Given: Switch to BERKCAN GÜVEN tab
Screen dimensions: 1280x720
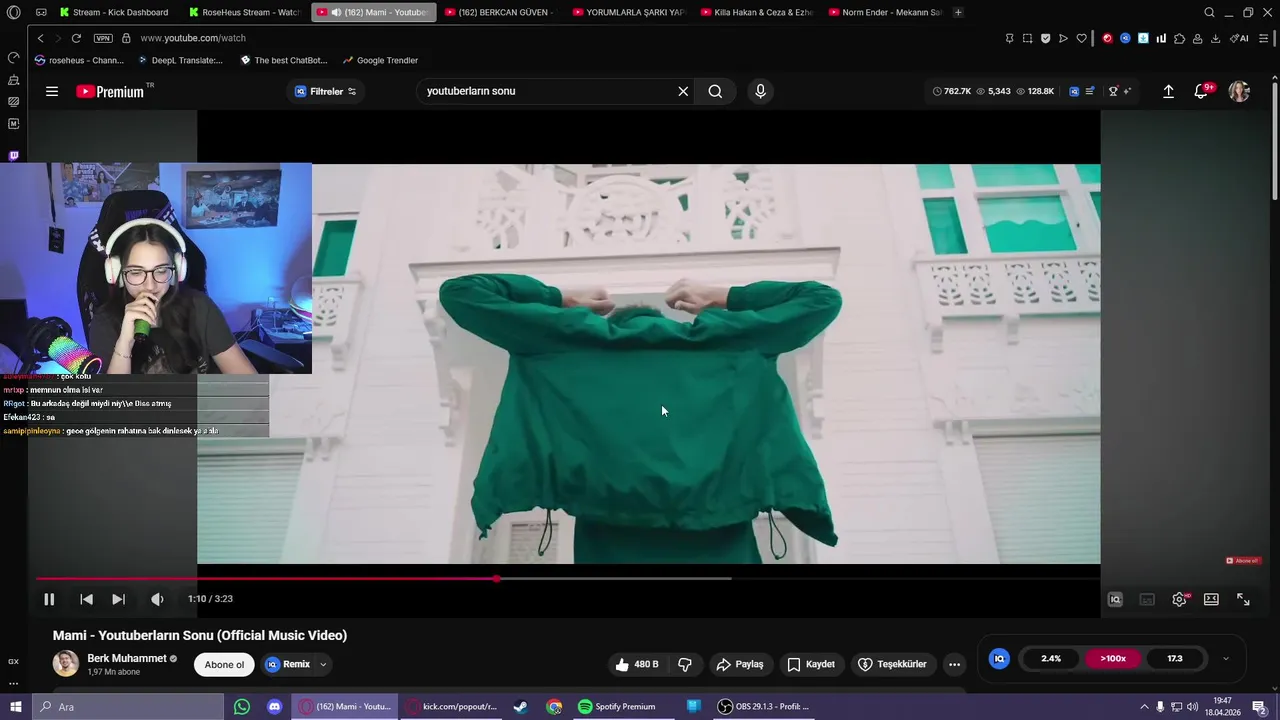Looking at the screenshot, I should click(x=500, y=12).
